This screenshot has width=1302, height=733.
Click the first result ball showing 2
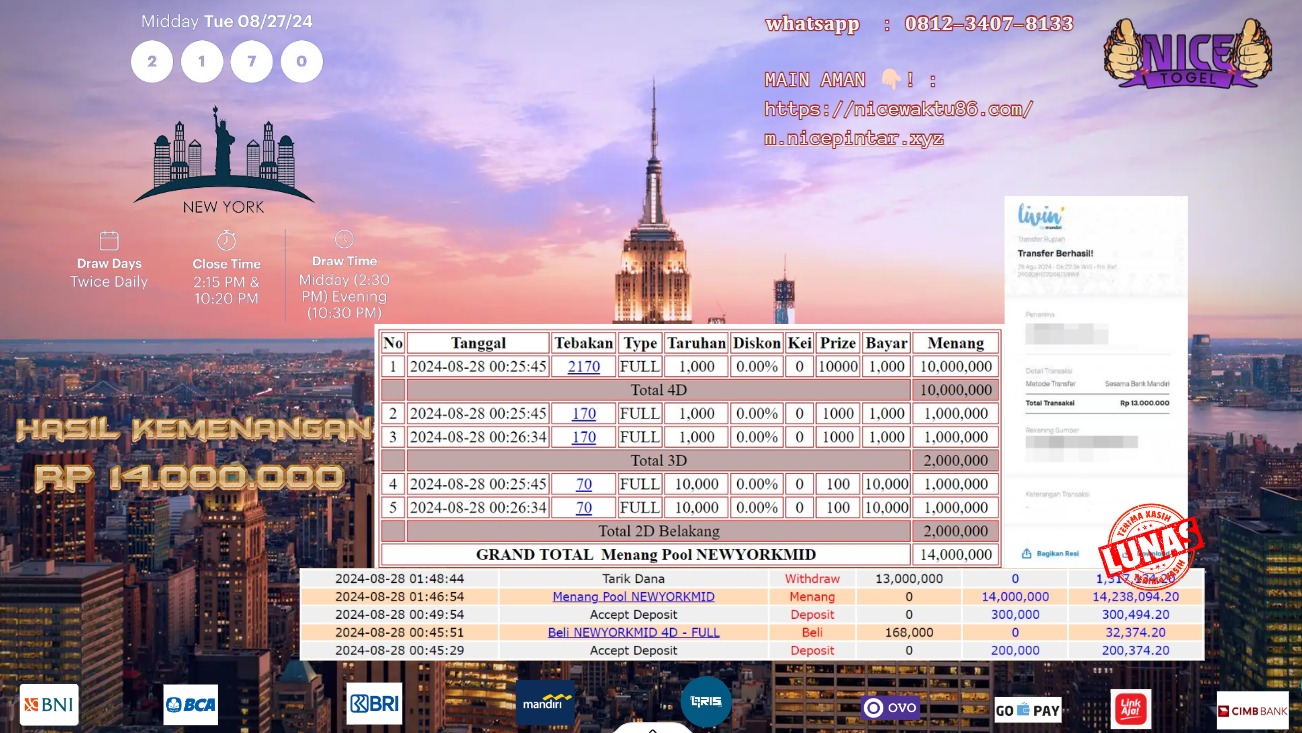pyautogui.click(x=152, y=62)
